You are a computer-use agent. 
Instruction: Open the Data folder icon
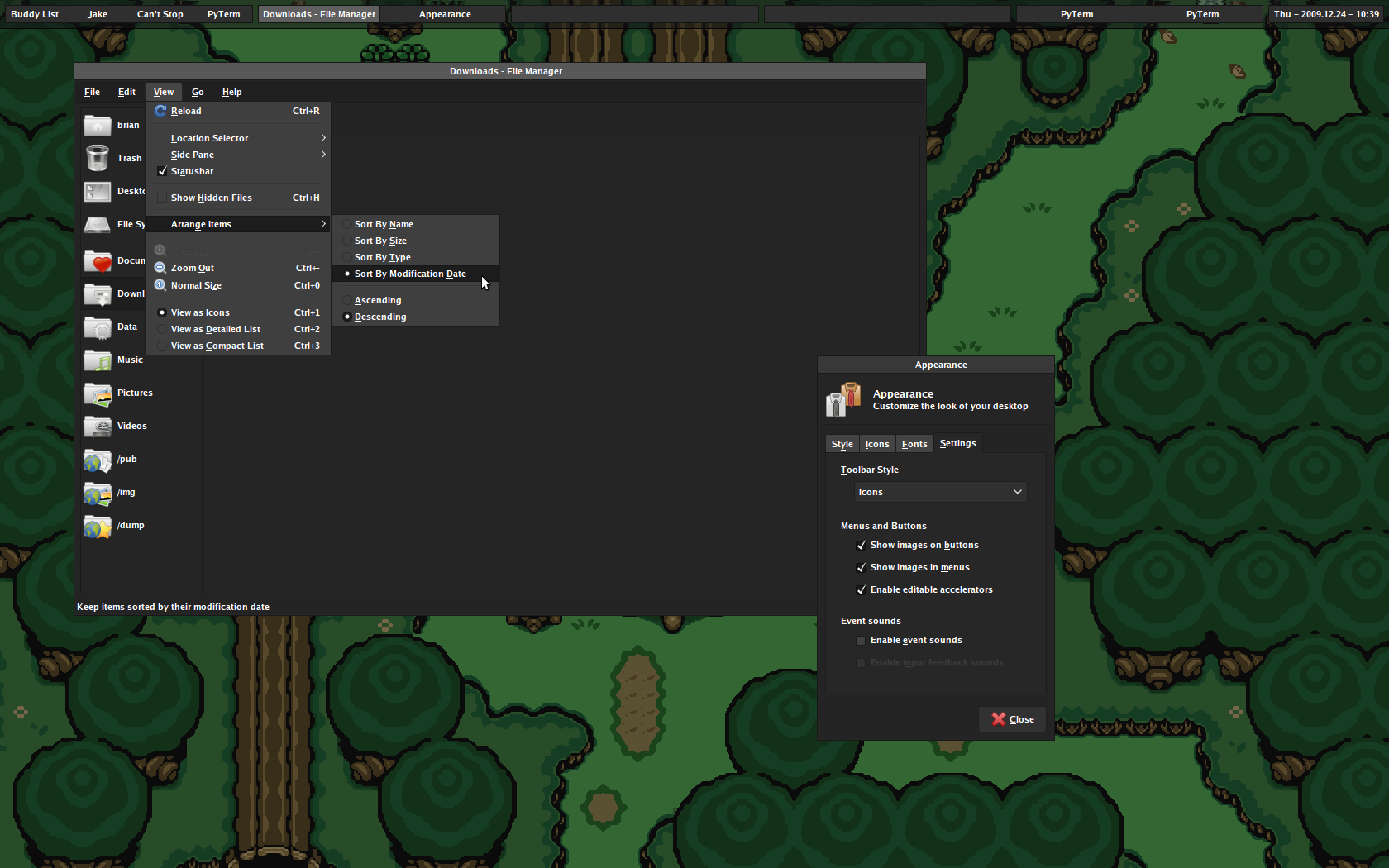(x=98, y=327)
